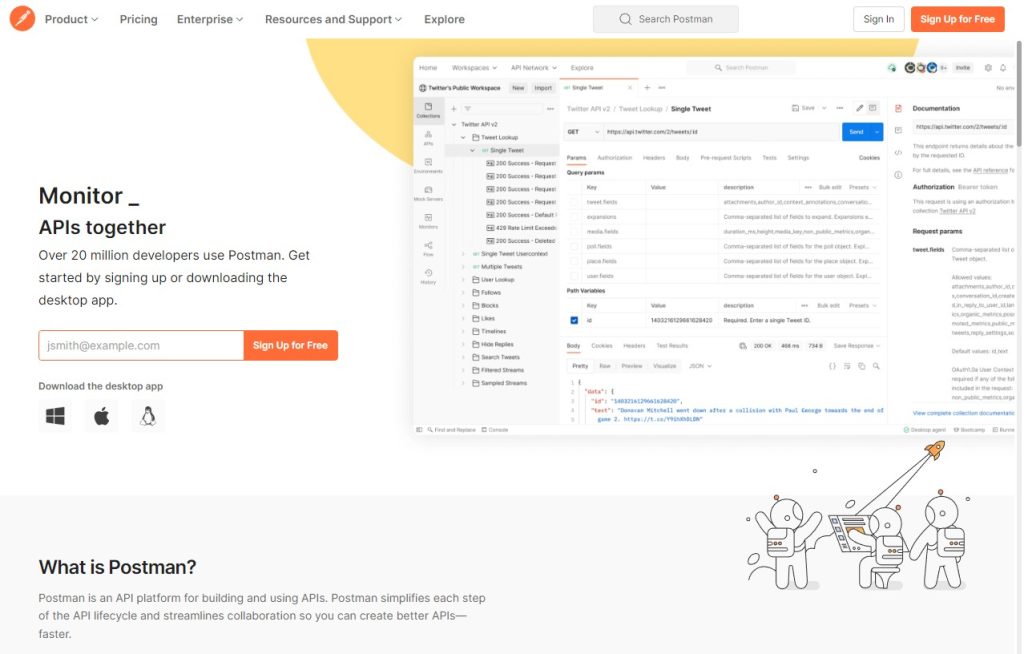Download the macOS desktop app via Apple icon
The height and width of the screenshot is (654, 1024).
click(101, 416)
